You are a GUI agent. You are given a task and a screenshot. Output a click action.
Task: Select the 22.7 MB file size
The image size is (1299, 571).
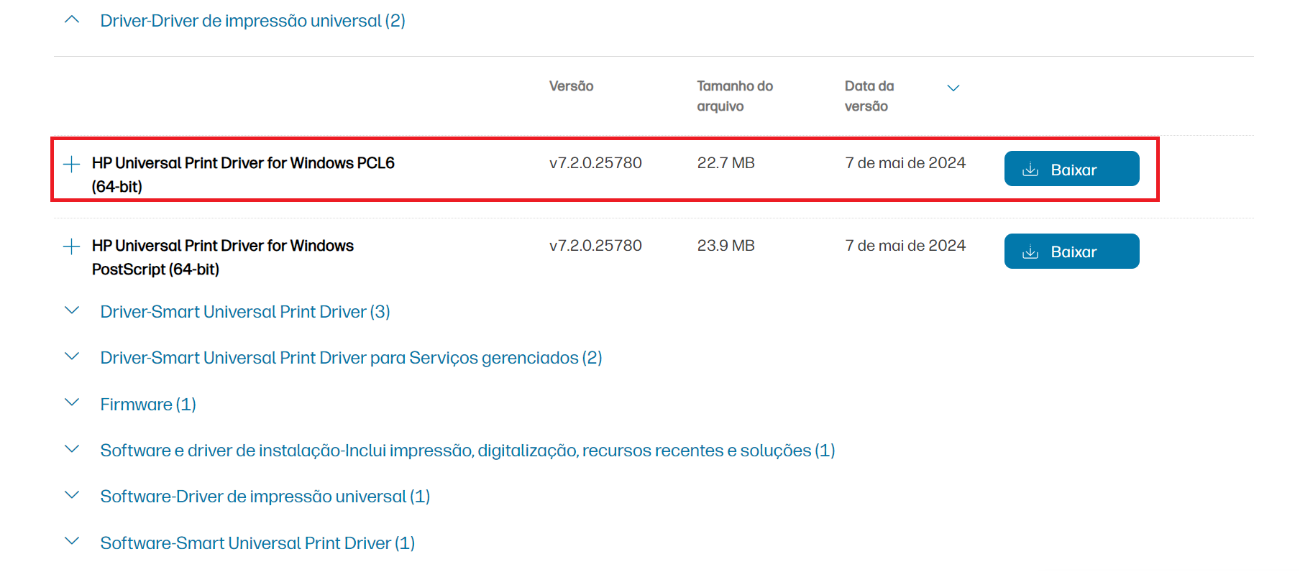[726, 162]
